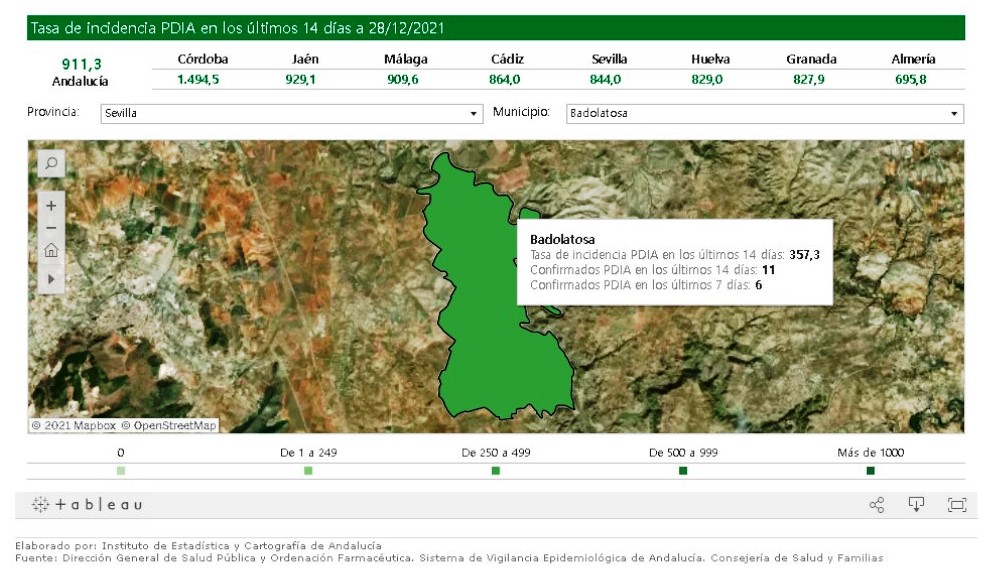Open the Municipio dropdown showing Badolatosa
989x583 pixels.
764,114
